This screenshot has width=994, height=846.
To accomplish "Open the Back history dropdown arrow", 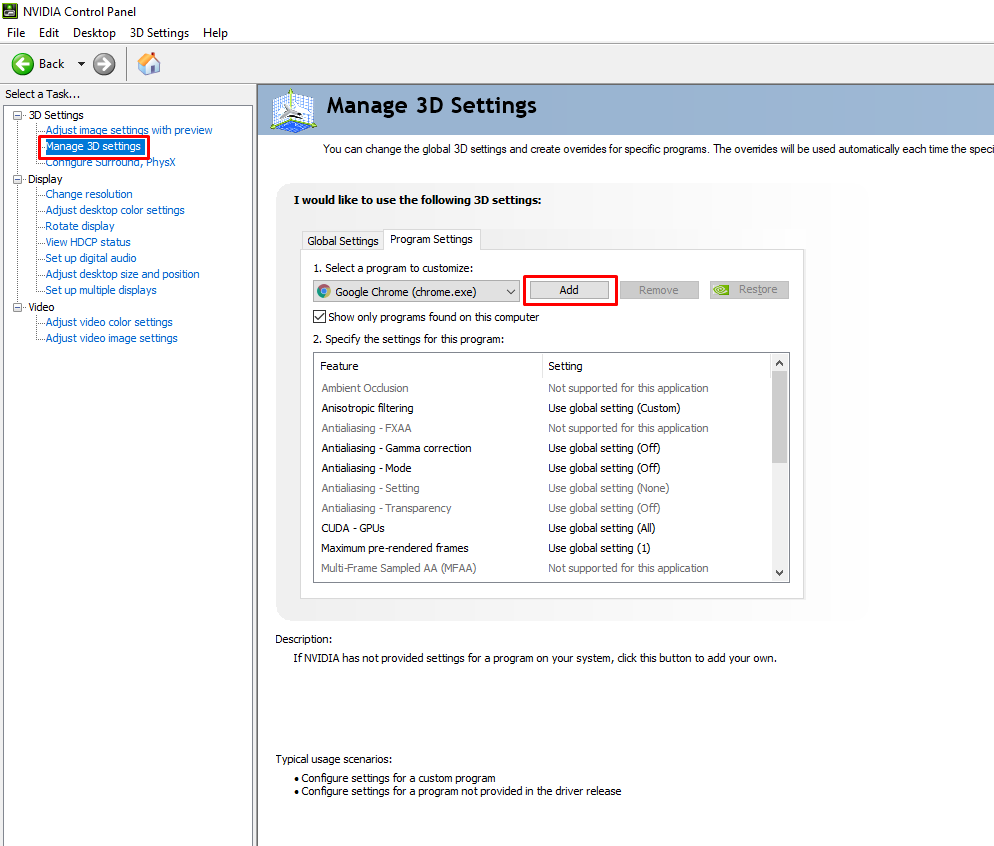I will [x=81, y=64].
